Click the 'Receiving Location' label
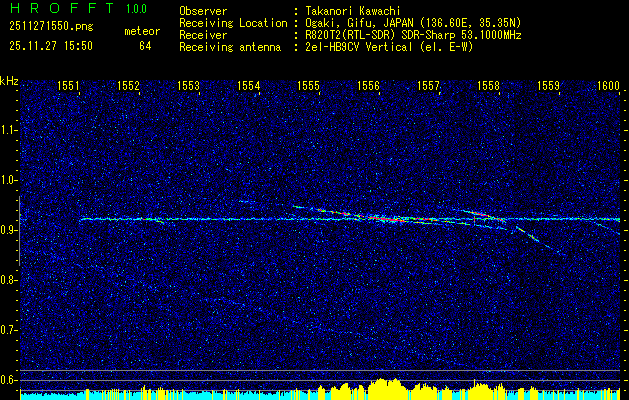This screenshot has width=629, height=400. (233, 23)
